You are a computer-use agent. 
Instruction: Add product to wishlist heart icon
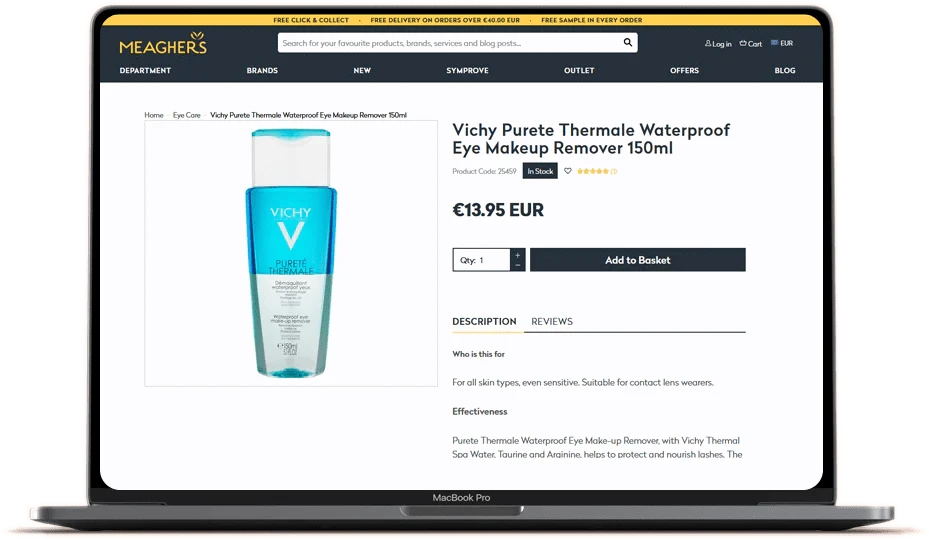click(568, 171)
